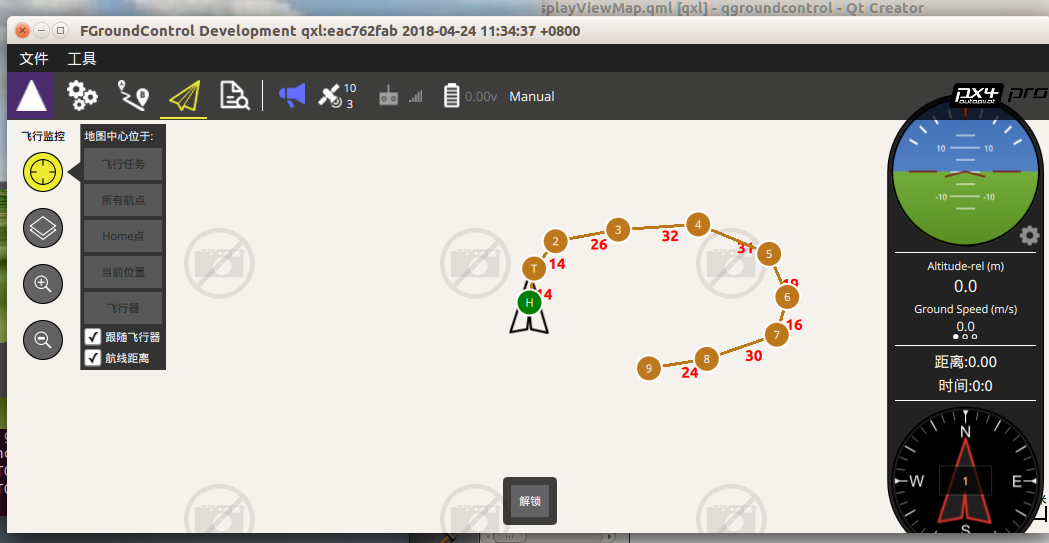
Task: Click the Ground Speed value display
Action: (x=965, y=326)
